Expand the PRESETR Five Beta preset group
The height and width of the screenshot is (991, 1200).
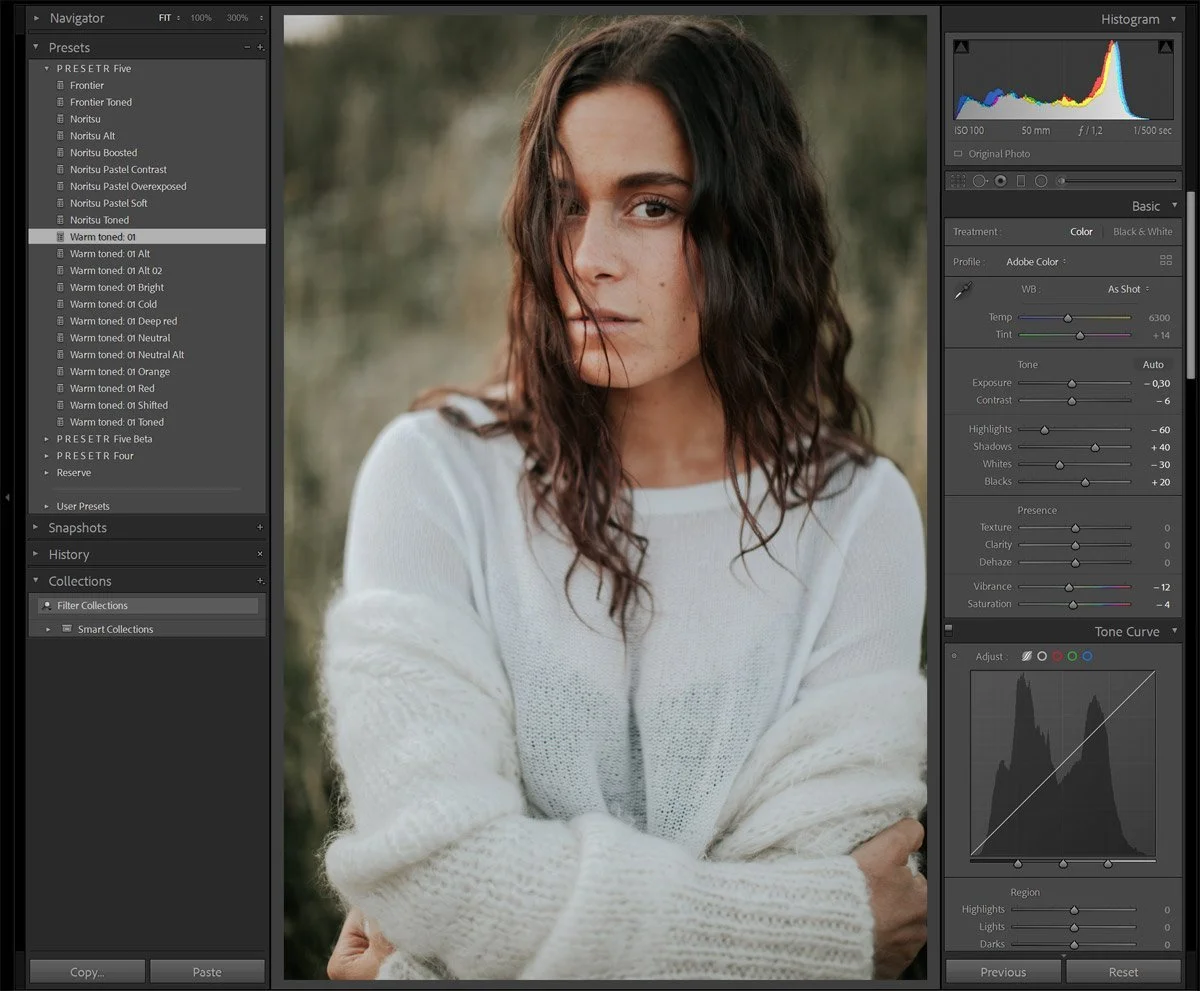coord(45,438)
